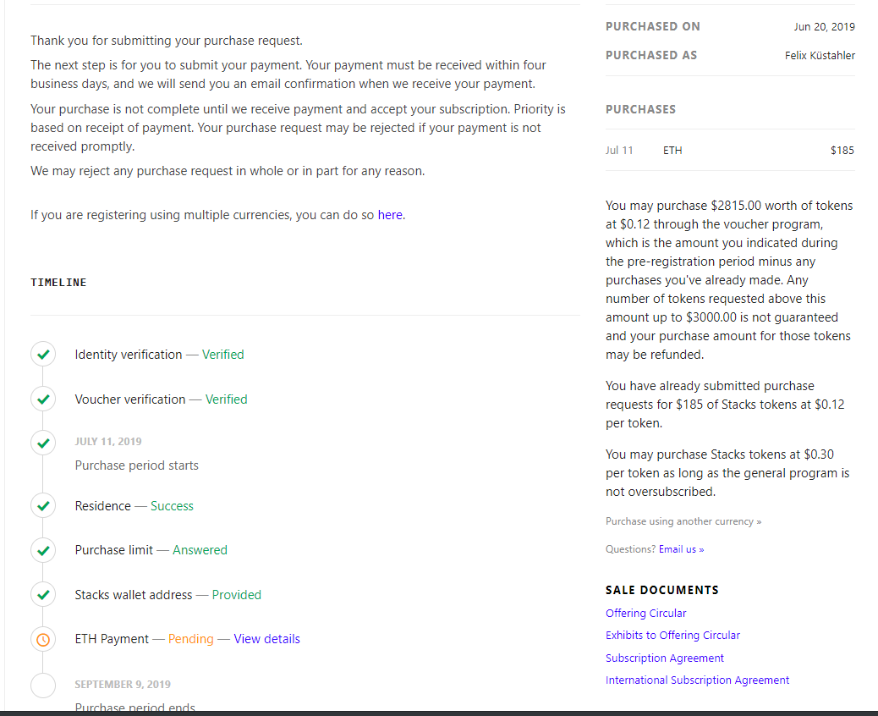Click the Voucher verification checkmark icon

(x=43, y=399)
